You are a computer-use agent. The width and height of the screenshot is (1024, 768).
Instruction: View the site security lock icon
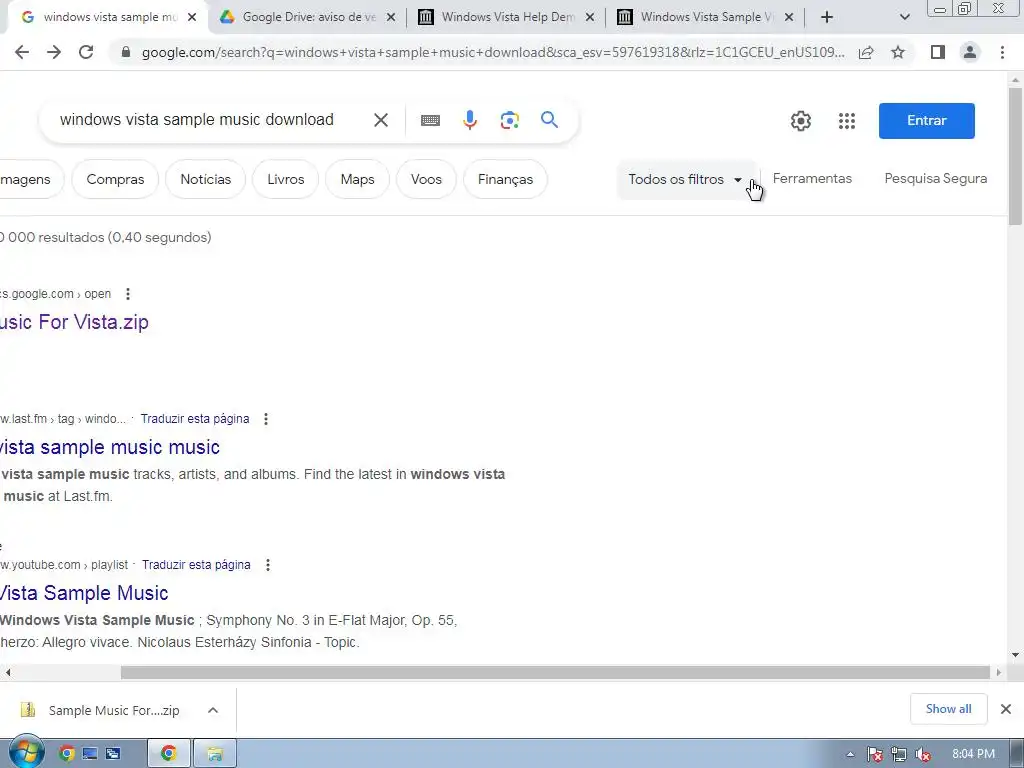[126, 52]
